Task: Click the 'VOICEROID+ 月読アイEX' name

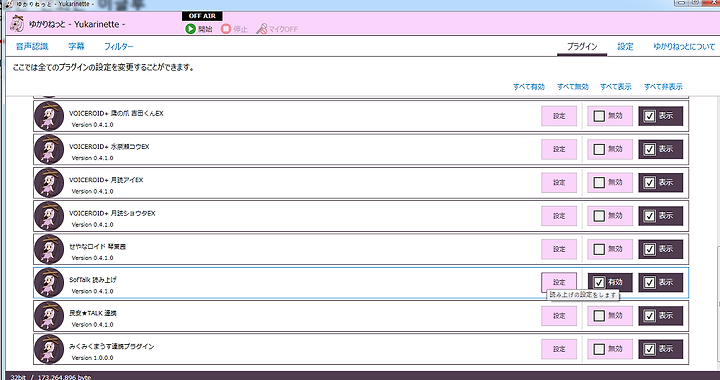Action: pos(106,180)
